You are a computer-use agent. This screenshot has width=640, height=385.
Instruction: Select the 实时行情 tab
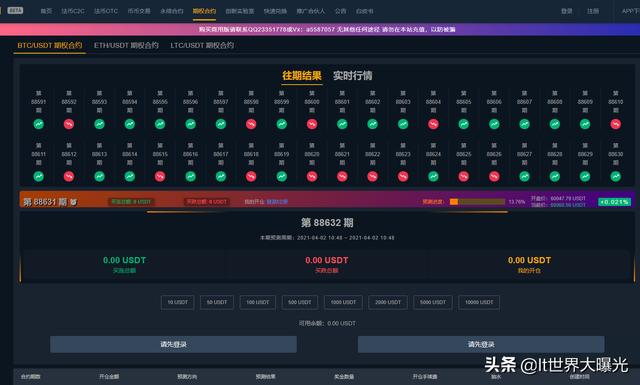353,76
